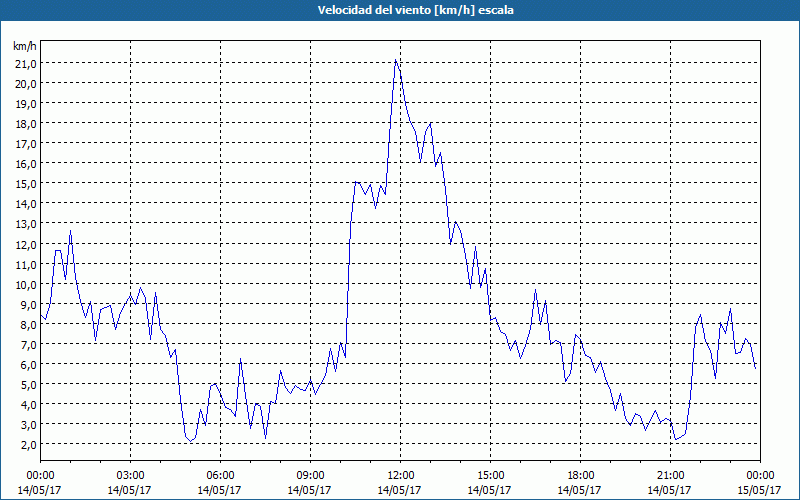This screenshot has height=500, width=800.
Task: Click the "11,0" y-axis value
Action: [x=27, y=264]
